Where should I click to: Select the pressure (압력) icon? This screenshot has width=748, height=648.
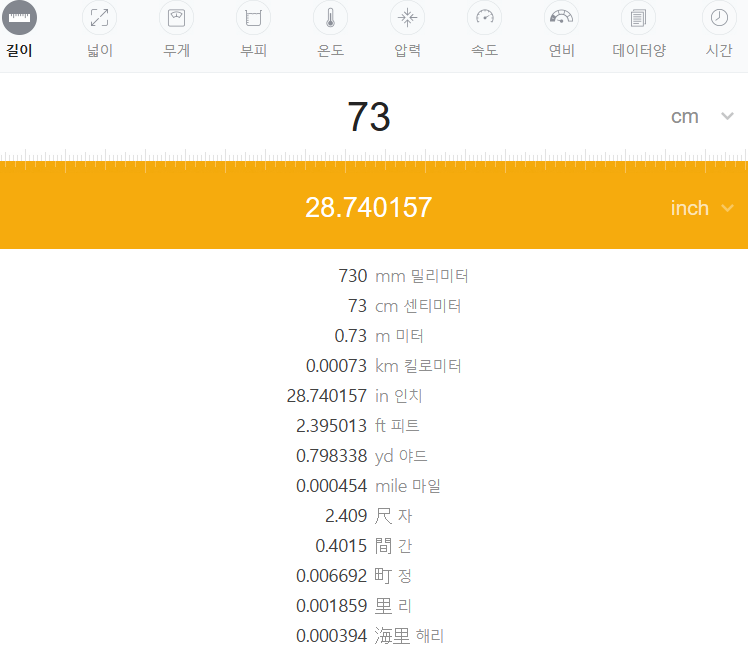(x=407, y=18)
